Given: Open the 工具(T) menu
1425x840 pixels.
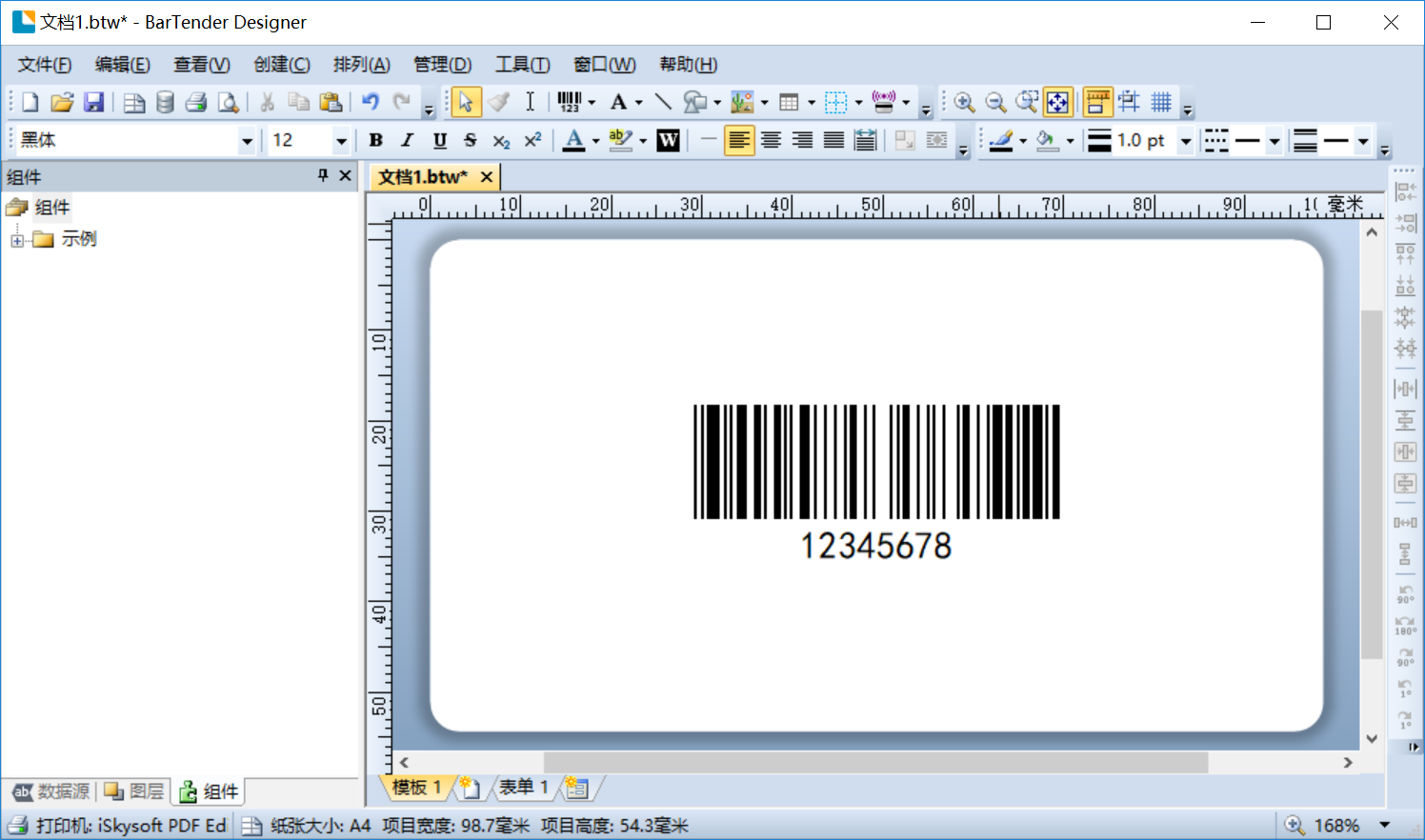Looking at the screenshot, I should click(x=522, y=64).
